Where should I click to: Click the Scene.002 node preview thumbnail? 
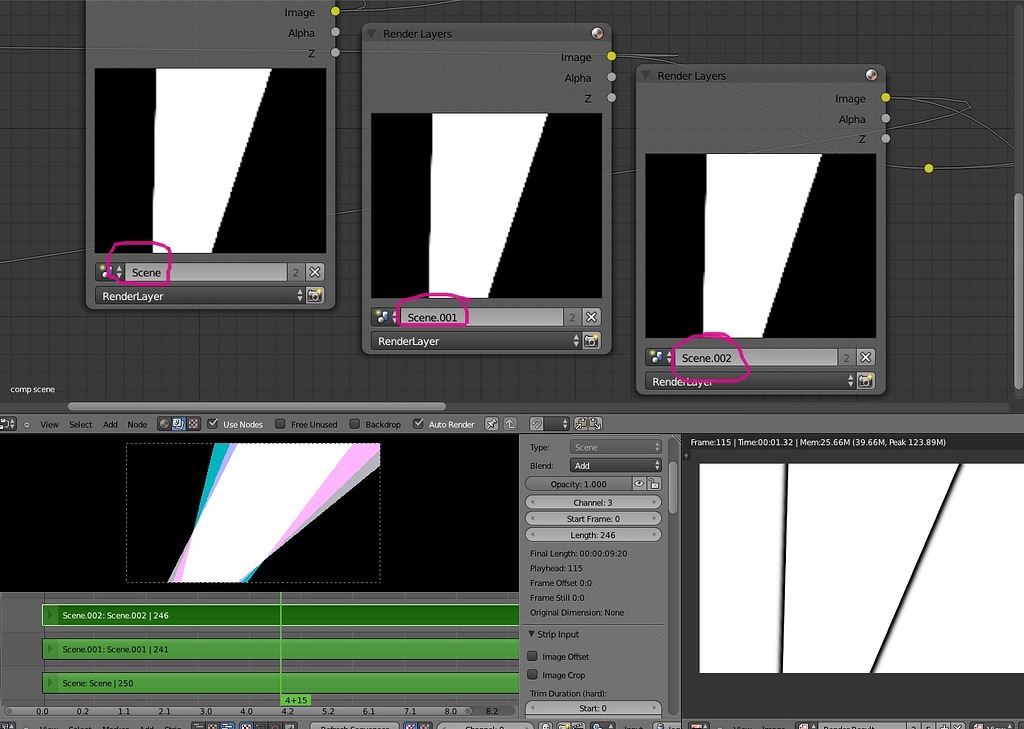tap(761, 246)
